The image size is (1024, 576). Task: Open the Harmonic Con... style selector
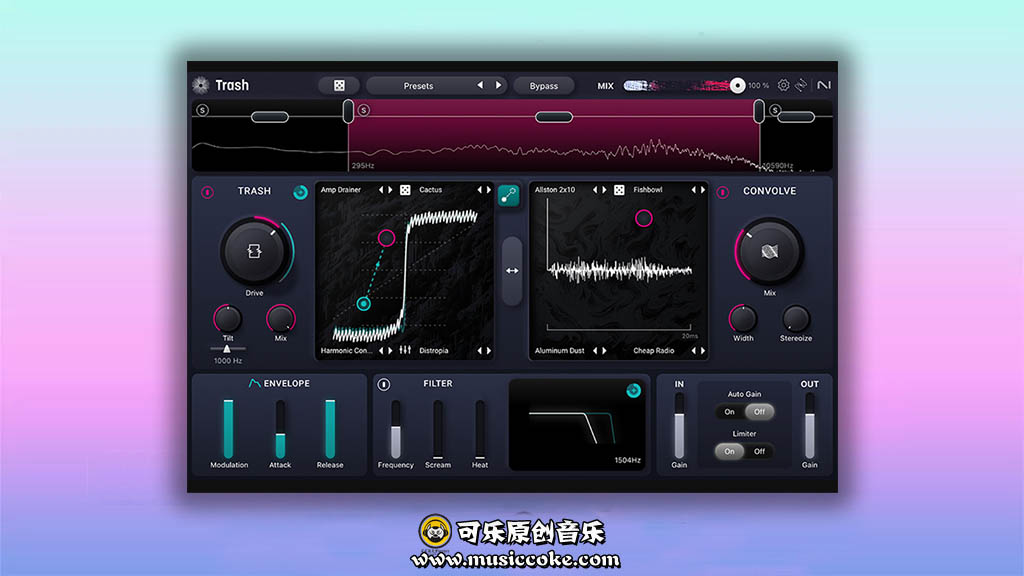coord(346,351)
